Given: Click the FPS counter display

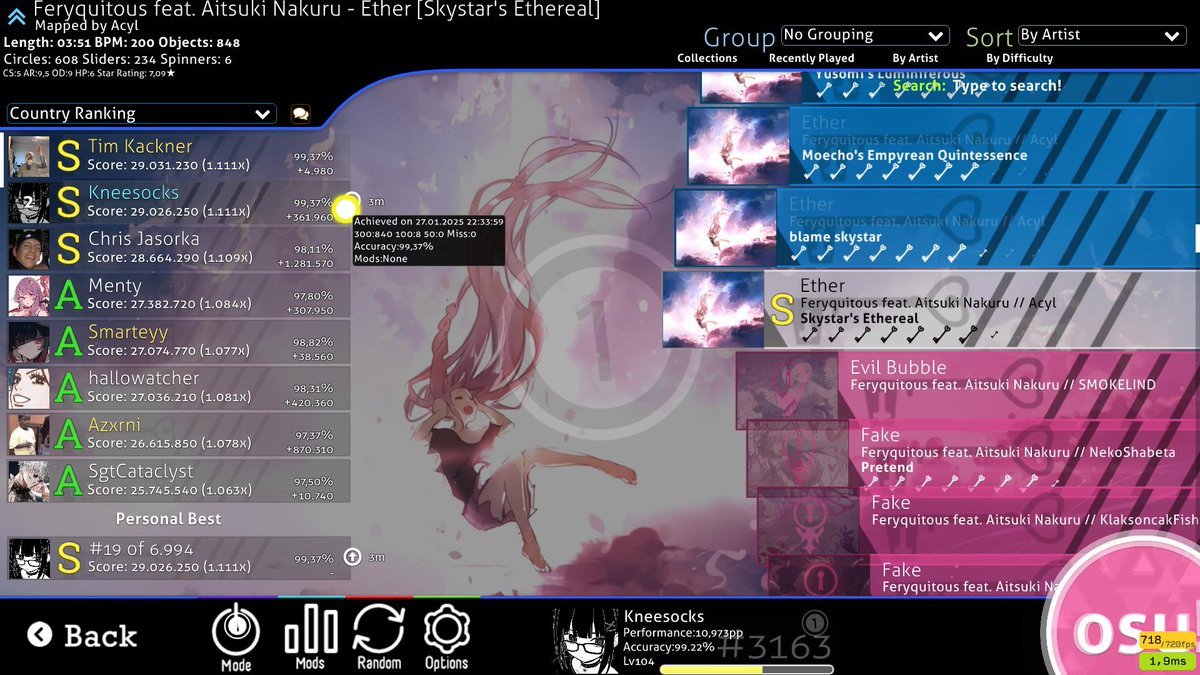Looking at the screenshot, I should pos(1168,640).
